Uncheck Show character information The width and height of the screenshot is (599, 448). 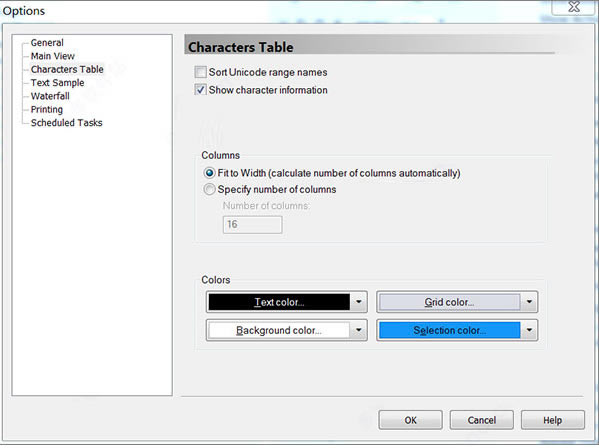(200, 90)
